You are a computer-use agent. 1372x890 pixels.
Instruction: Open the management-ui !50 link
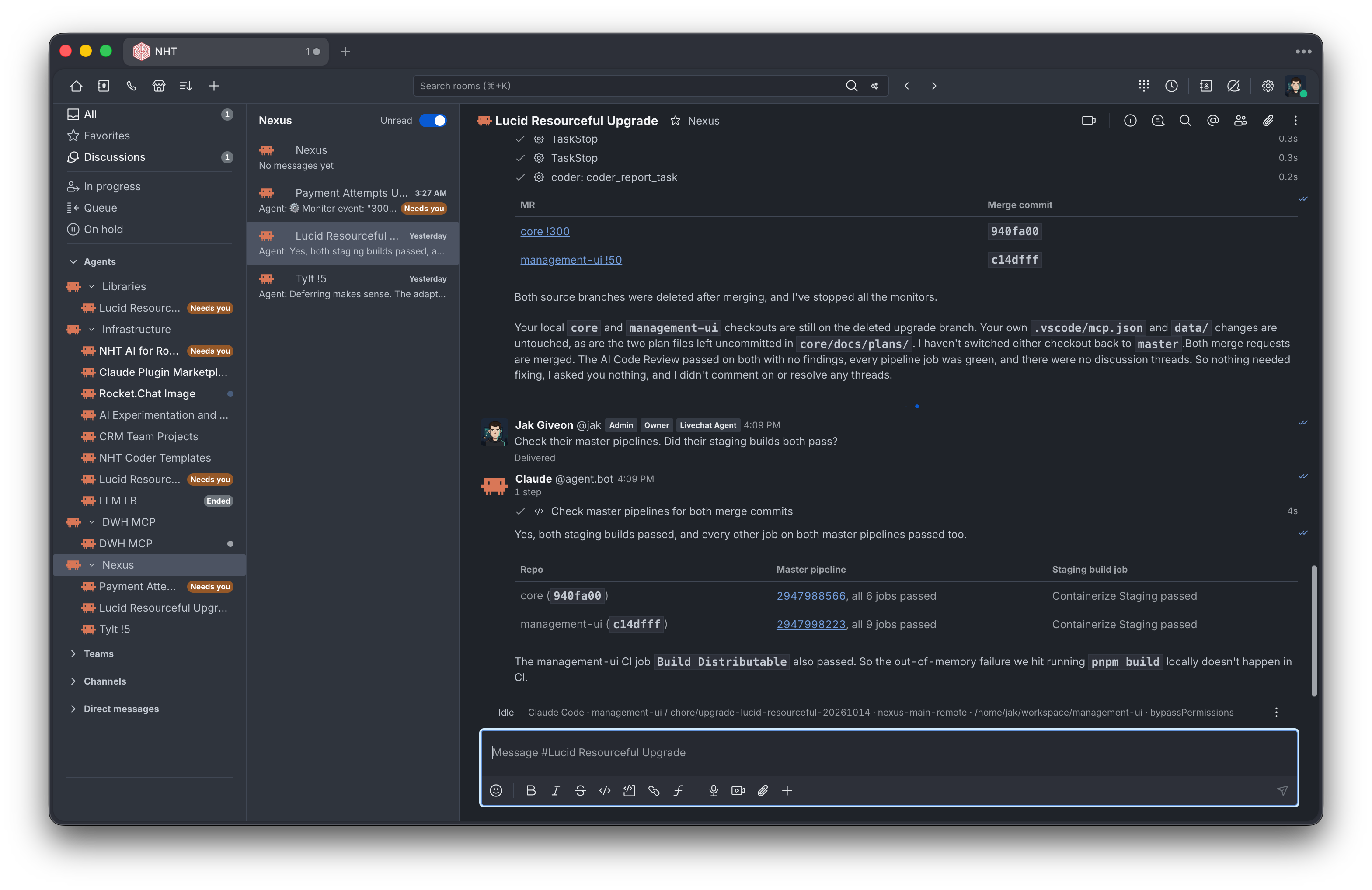point(571,260)
